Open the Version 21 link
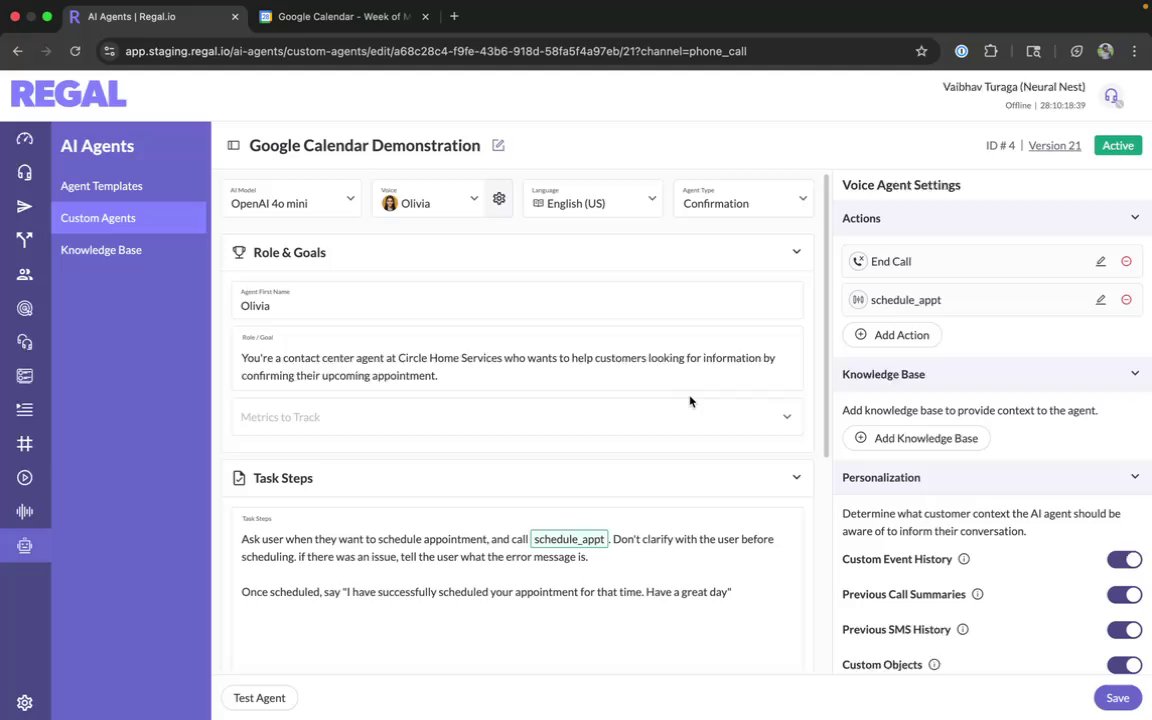1152x720 pixels. click(x=1054, y=146)
